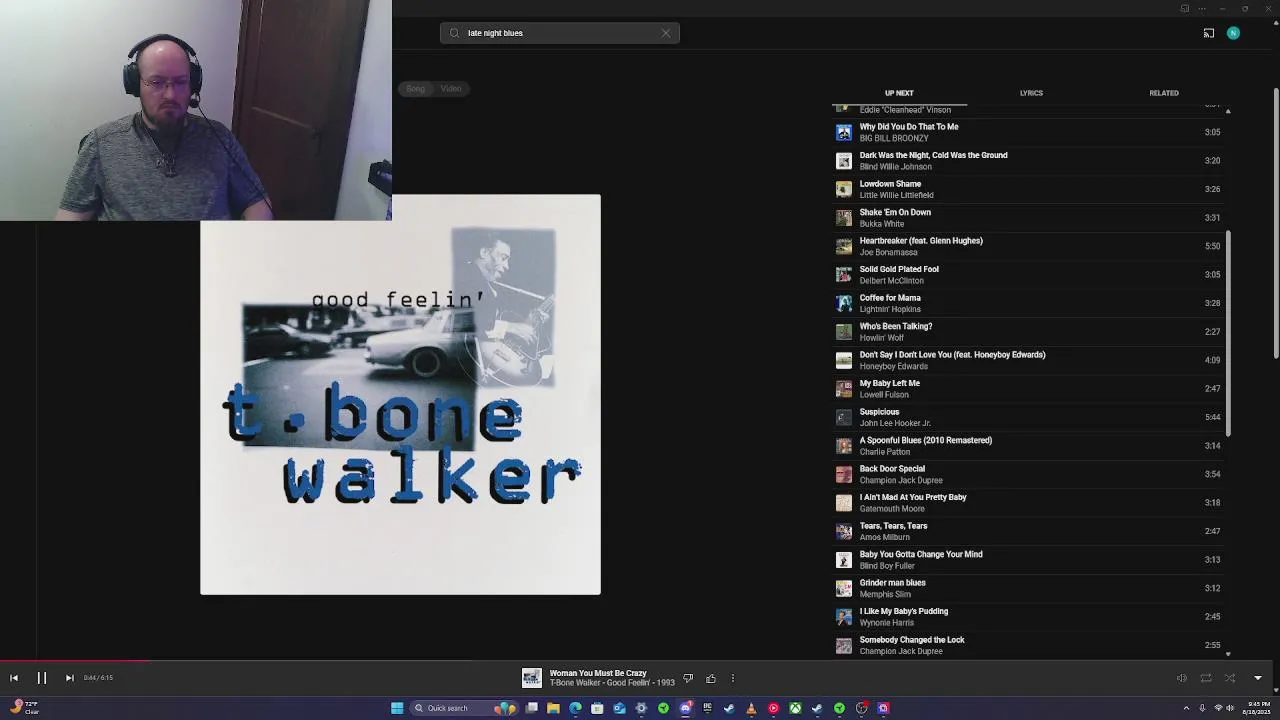This screenshot has width=1280, height=720.
Task: Collapse the player page with the down arrow
Action: click(x=1258, y=678)
